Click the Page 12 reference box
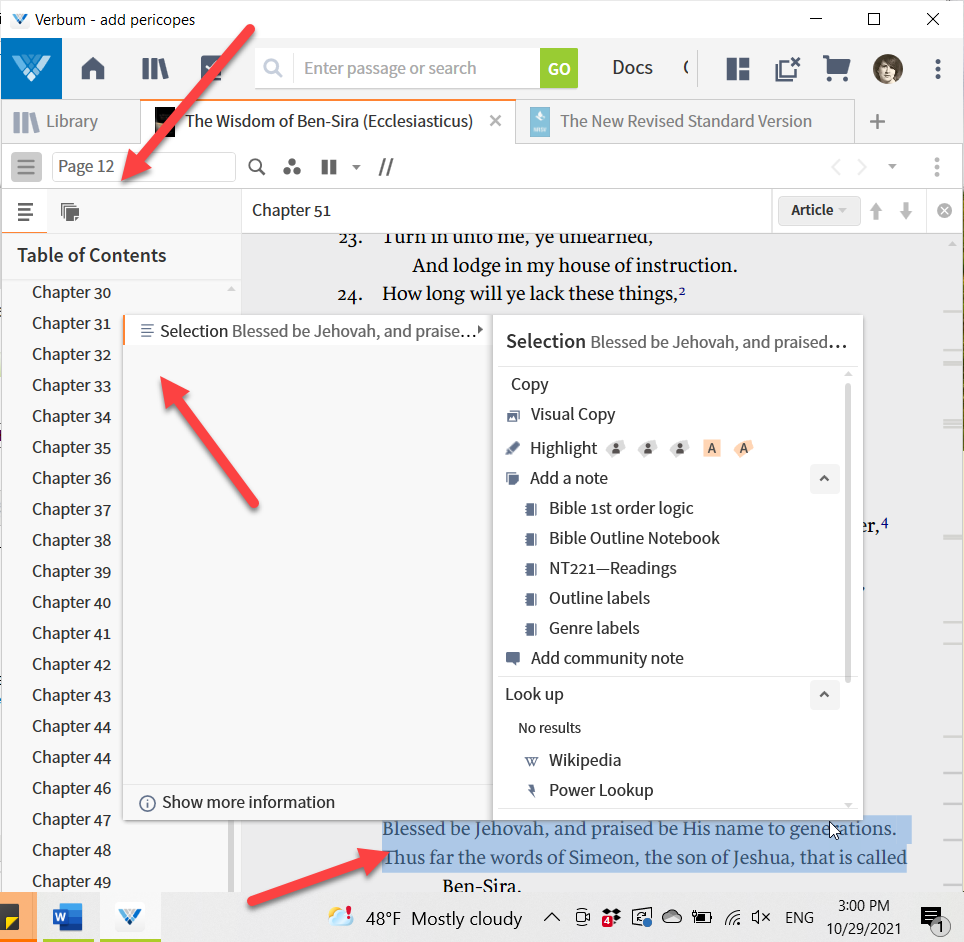964x942 pixels. click(143, 167)
